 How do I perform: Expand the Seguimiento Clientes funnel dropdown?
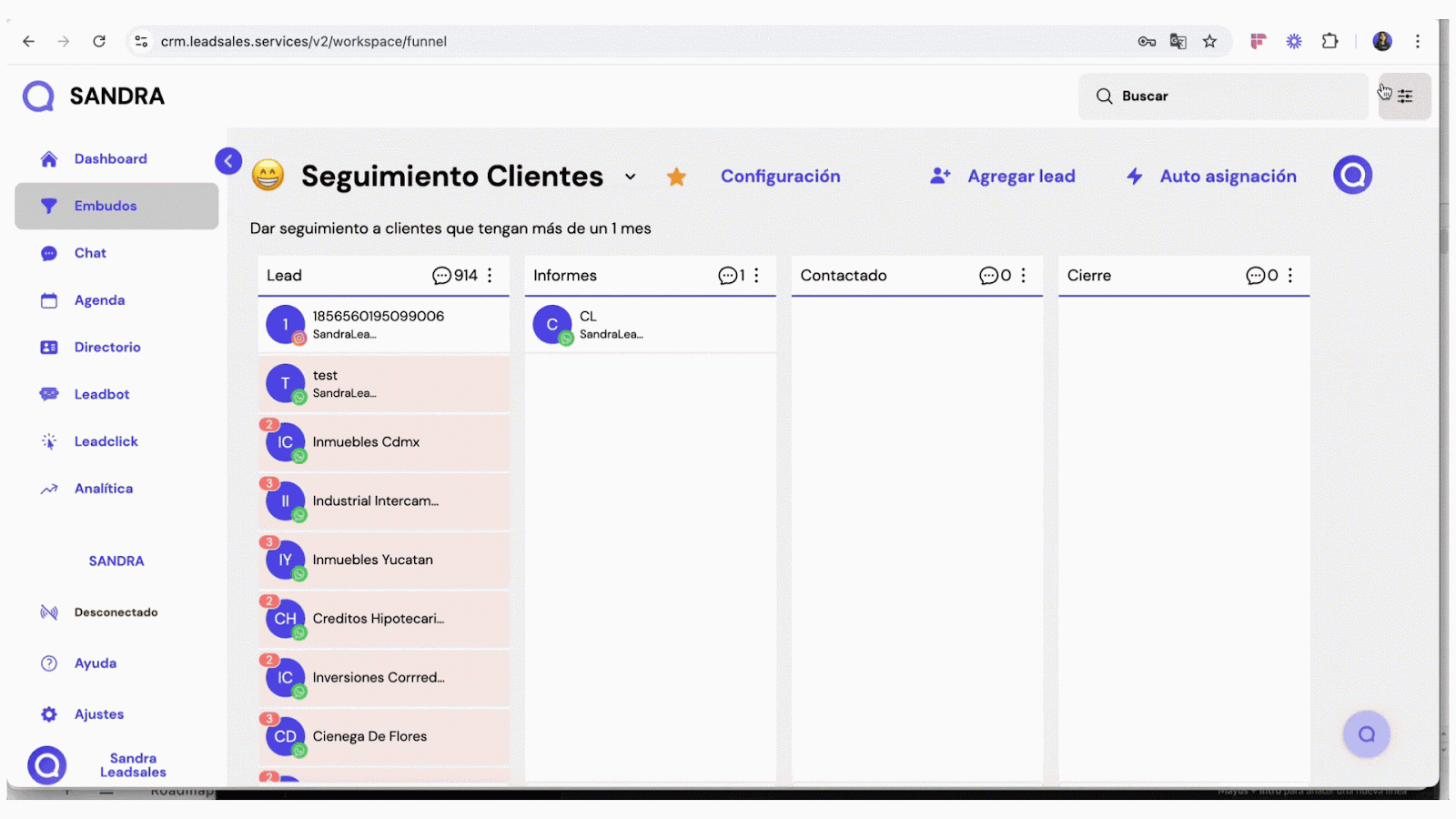(x=630, y=177)
